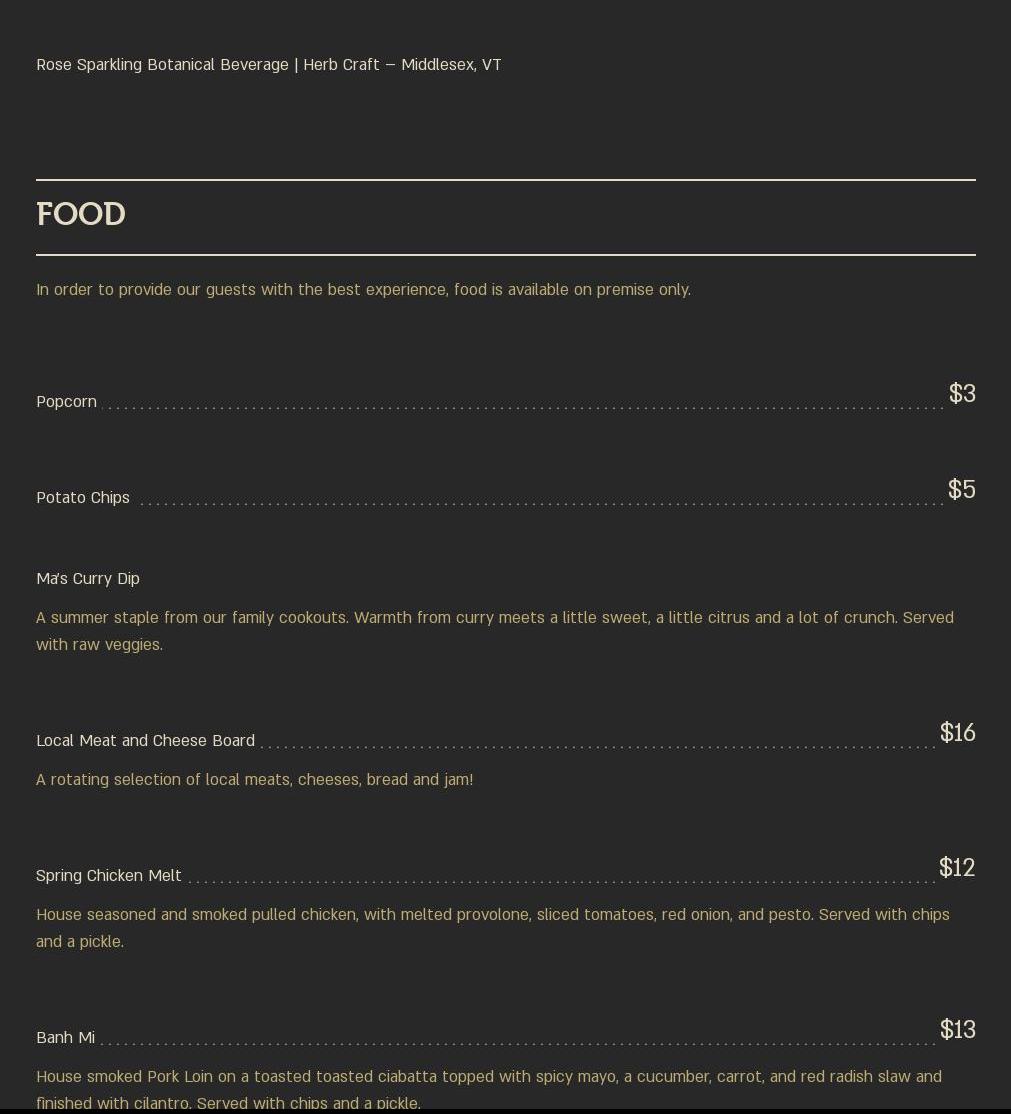Click the FOOD section heading
Screen dimensions: 1011x1114
click(x=81, y=215)
